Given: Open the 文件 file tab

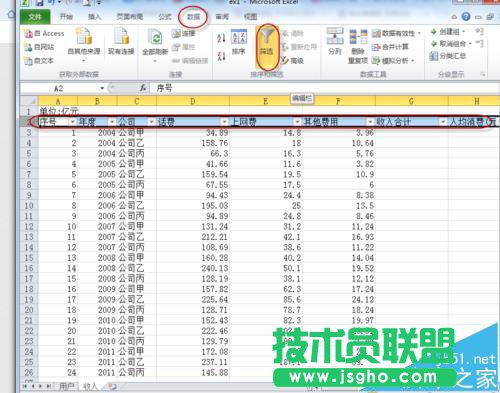Looking at the screenshot, I should pyautogui.click(x=35, y=17).
